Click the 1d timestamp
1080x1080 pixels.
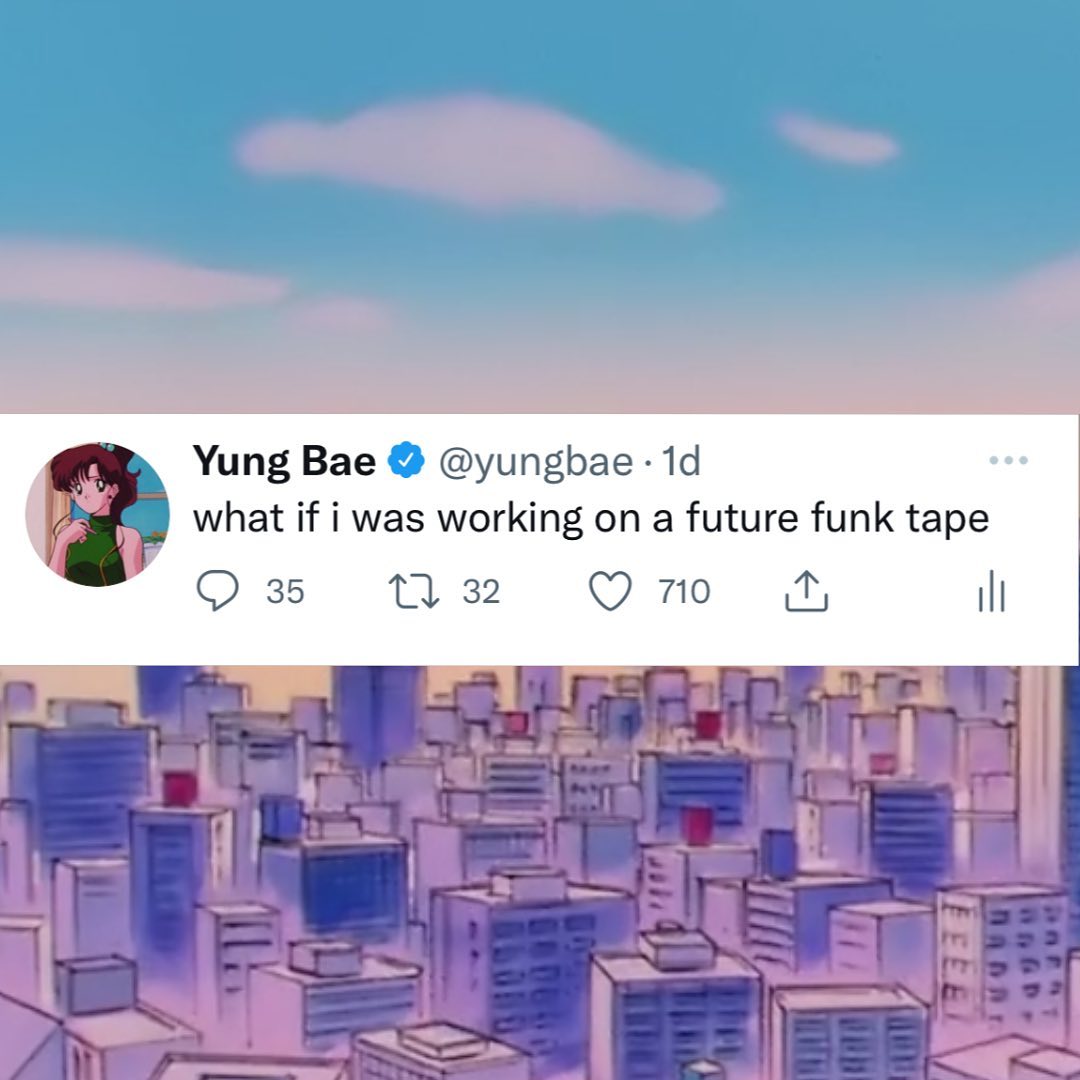(681, 461)
